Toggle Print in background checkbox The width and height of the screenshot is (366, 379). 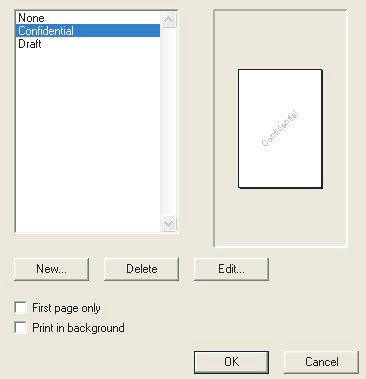[21, 327]
